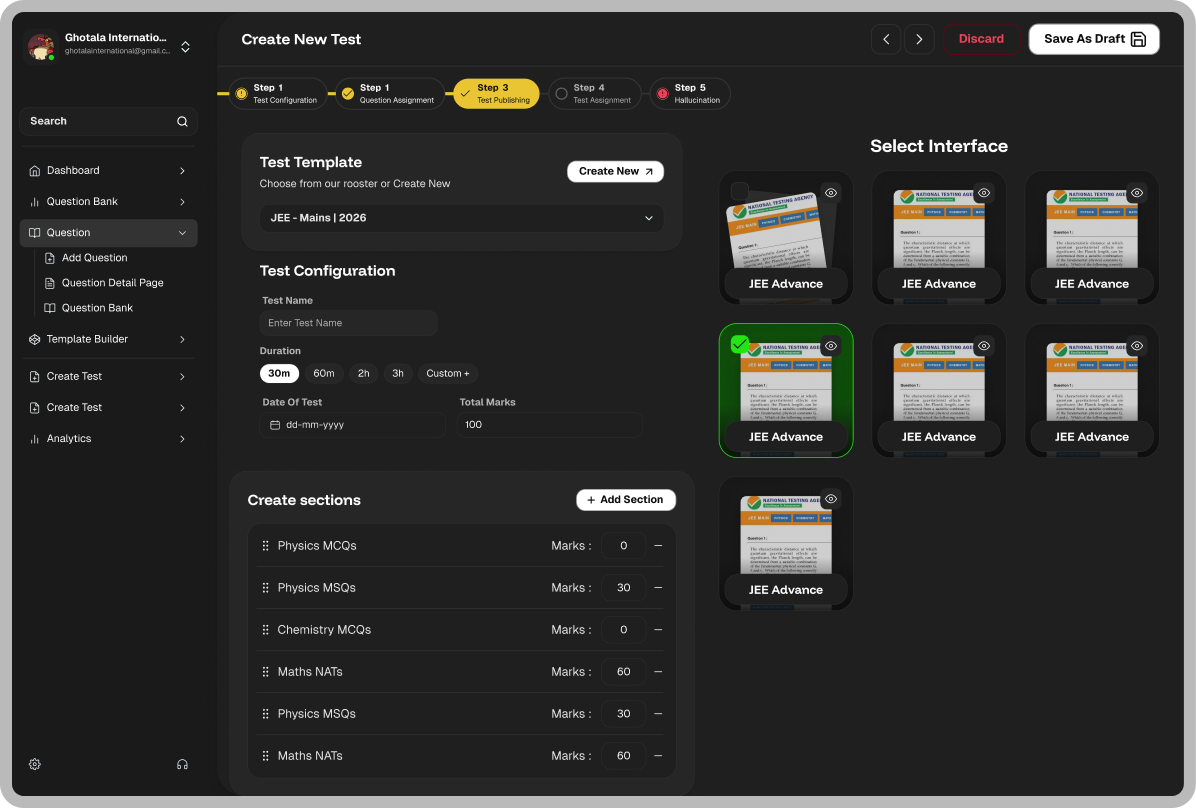Focus the Marks field for Chemistry MCQs
The height and width of the screenshot is (808, 1196).
click(623, 629)
